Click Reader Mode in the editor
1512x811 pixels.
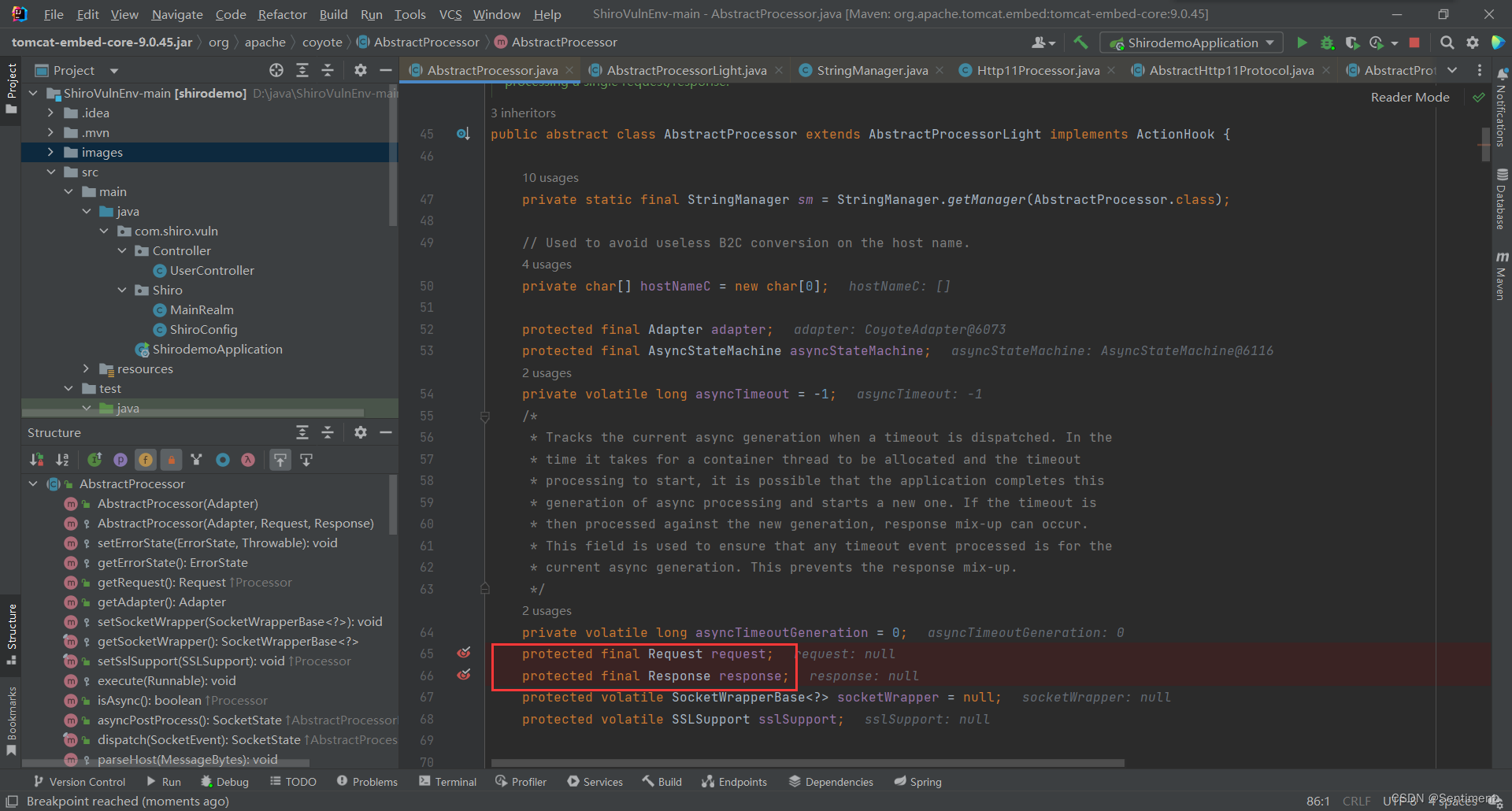[1410, 97]
